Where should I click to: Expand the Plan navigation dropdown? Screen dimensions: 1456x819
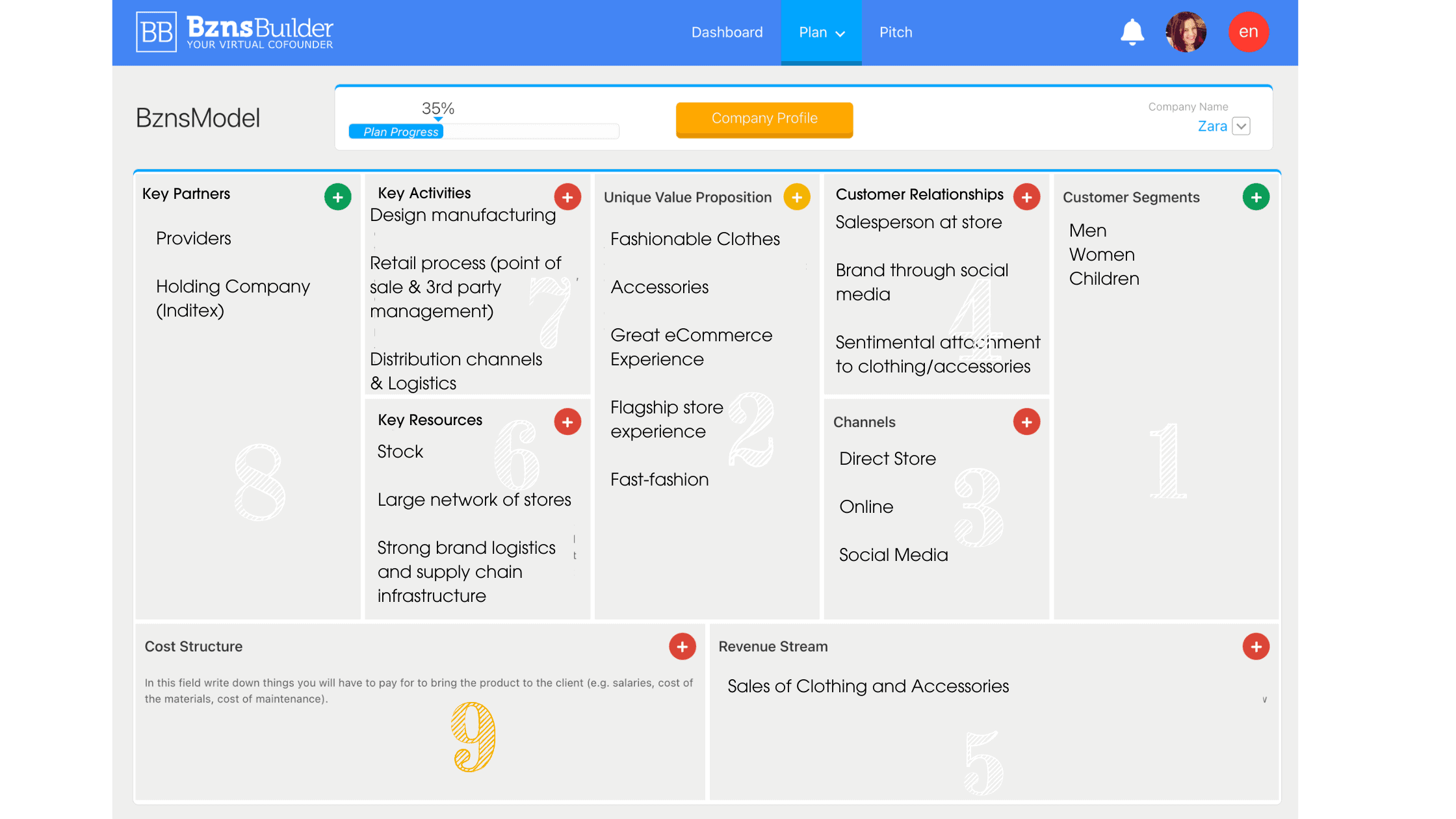coord(820,32)
